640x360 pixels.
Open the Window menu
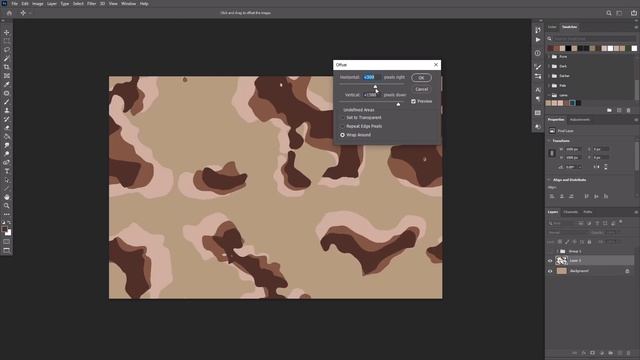[x=128, y=4]
